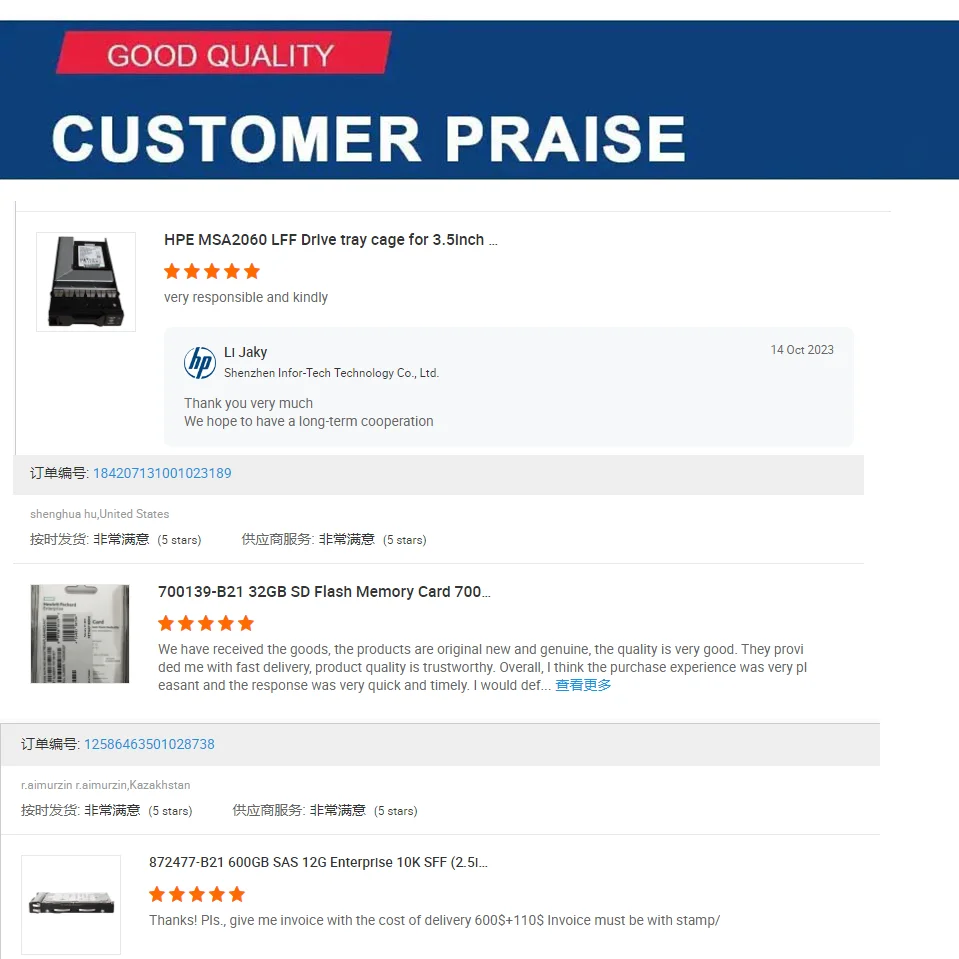Open the SD Flash Memory Card thumbnail
Viewport: 959px width, 959px height.
coord(80,634)
